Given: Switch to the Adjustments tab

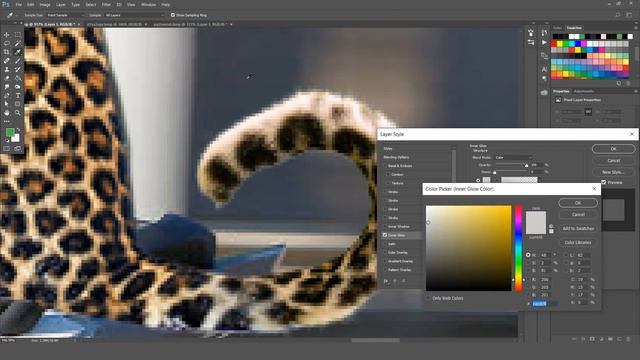Looking at the screenshot, I should point(584,91).
